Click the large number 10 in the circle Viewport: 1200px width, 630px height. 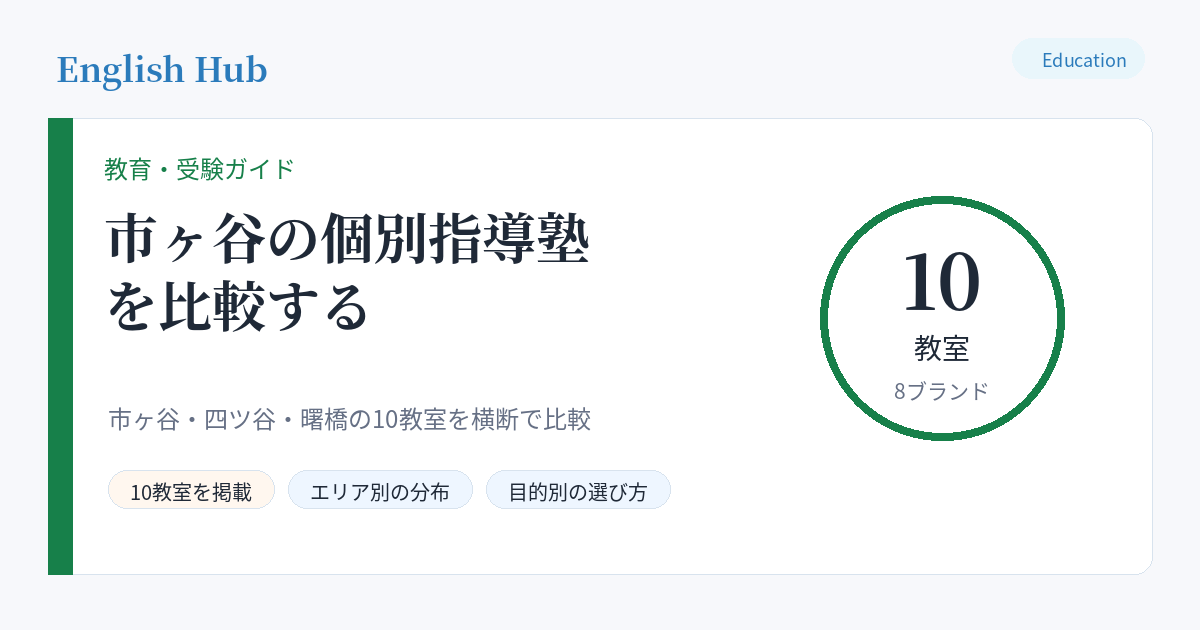[x=941, y=282]
